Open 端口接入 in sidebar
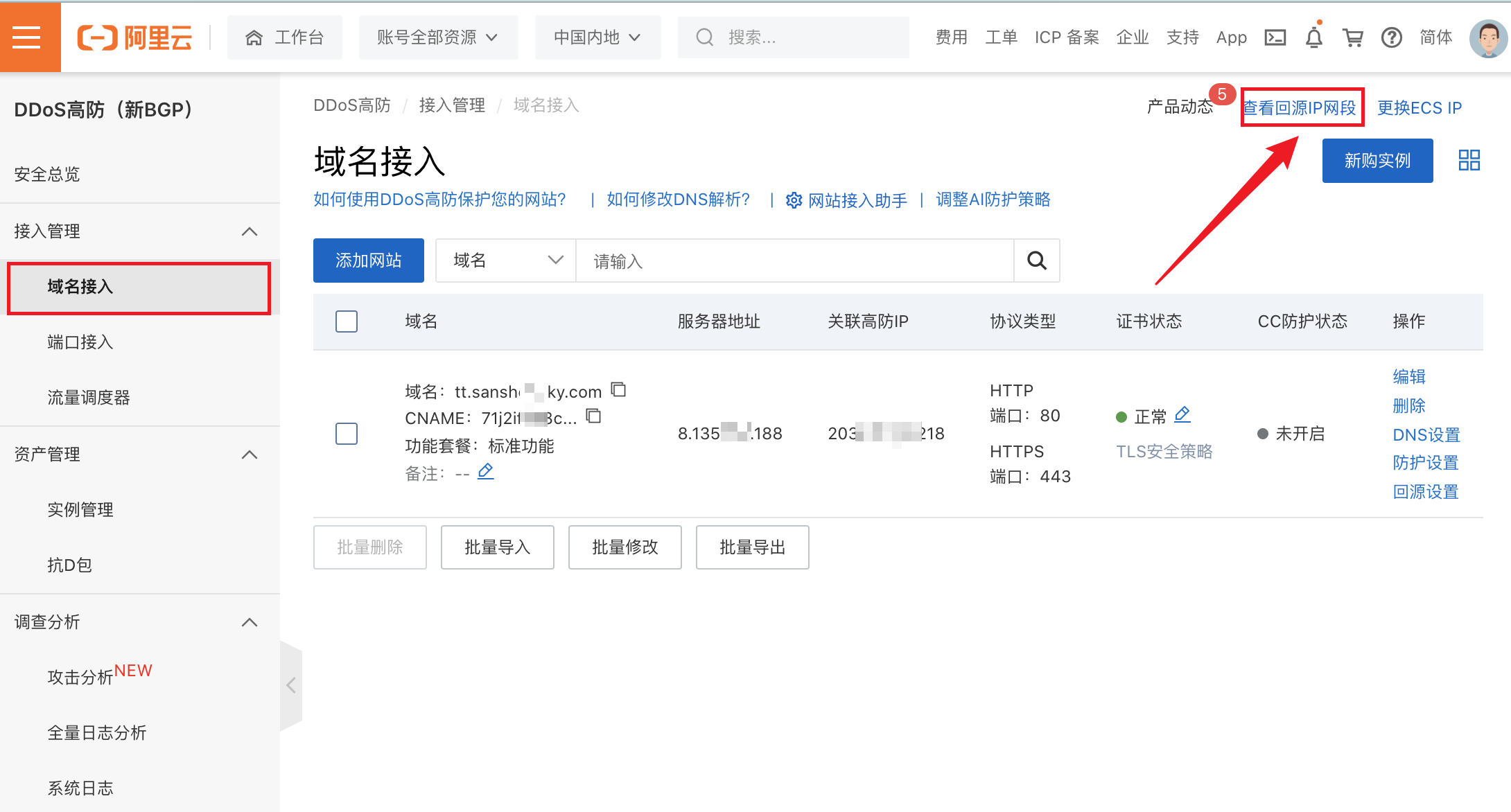1511x812 pixels. 80,342
